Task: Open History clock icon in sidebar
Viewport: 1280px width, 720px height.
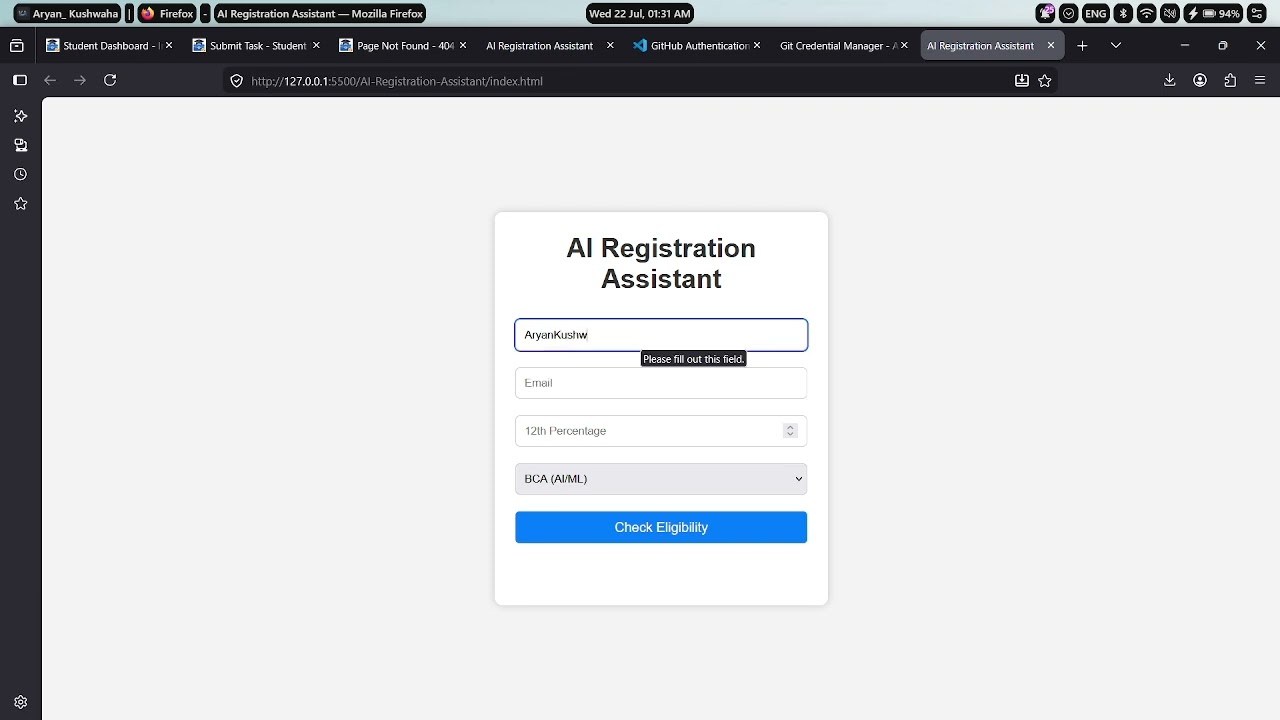Action: click(20, 174)
